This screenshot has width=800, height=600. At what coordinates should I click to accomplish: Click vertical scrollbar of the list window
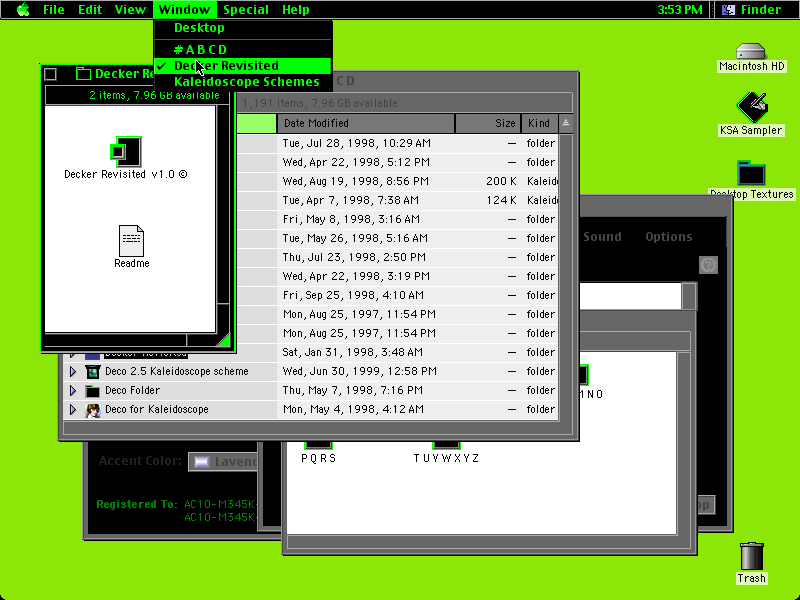click(566, 277)
